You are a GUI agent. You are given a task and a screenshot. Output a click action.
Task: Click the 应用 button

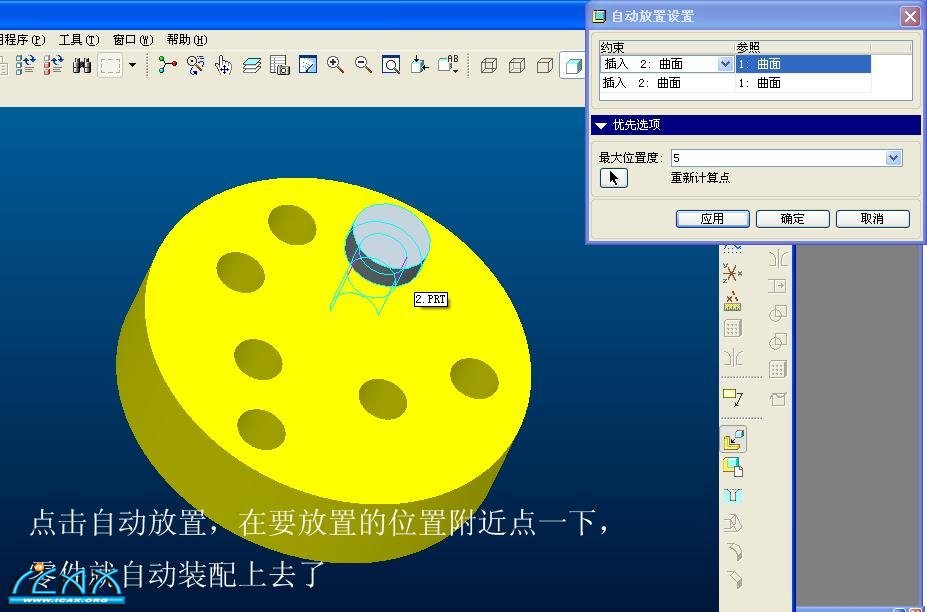pos(712,219)
